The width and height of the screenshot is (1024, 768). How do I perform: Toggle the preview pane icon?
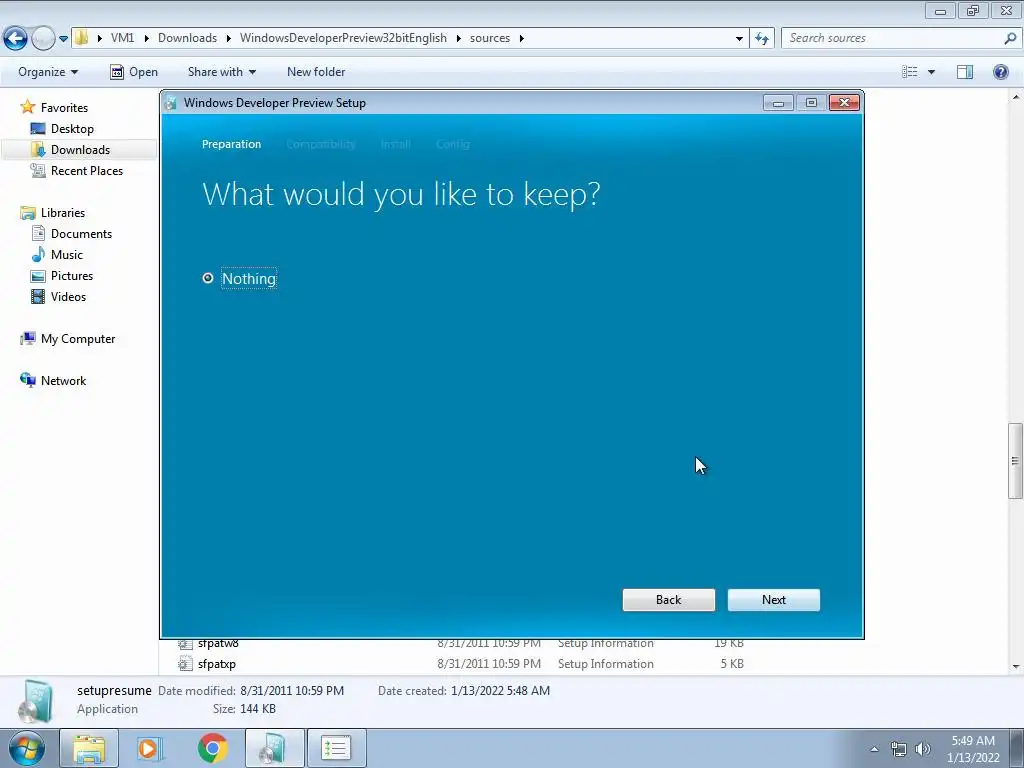965,72
